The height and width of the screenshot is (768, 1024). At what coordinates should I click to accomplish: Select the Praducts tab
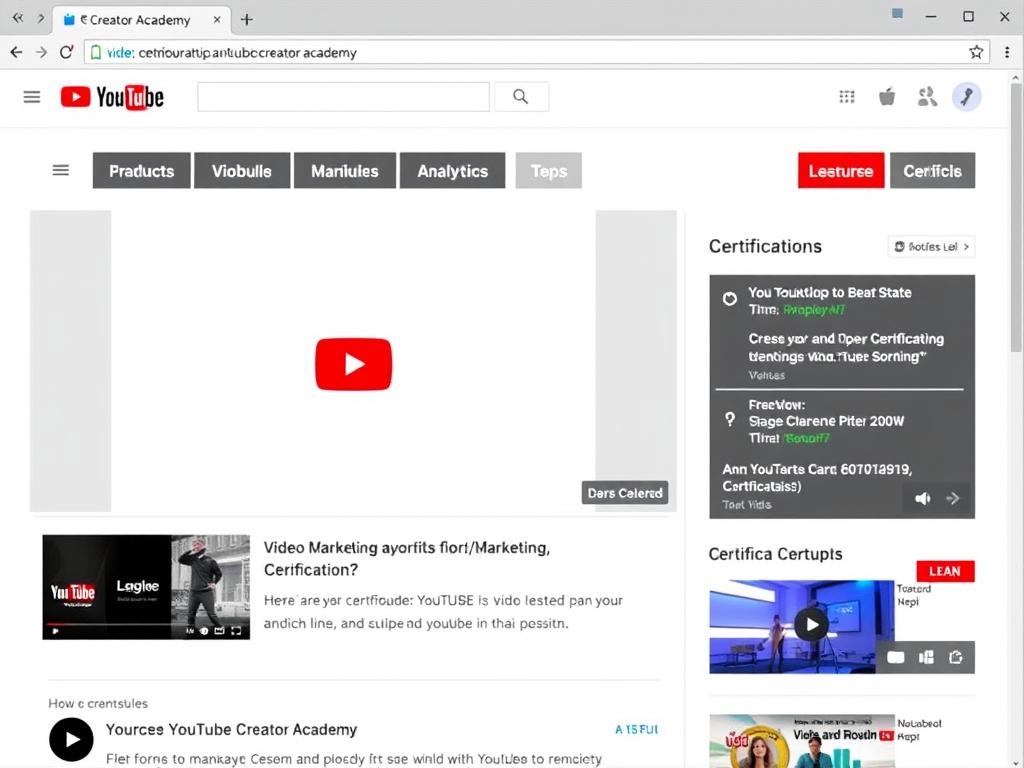(142, 170)
